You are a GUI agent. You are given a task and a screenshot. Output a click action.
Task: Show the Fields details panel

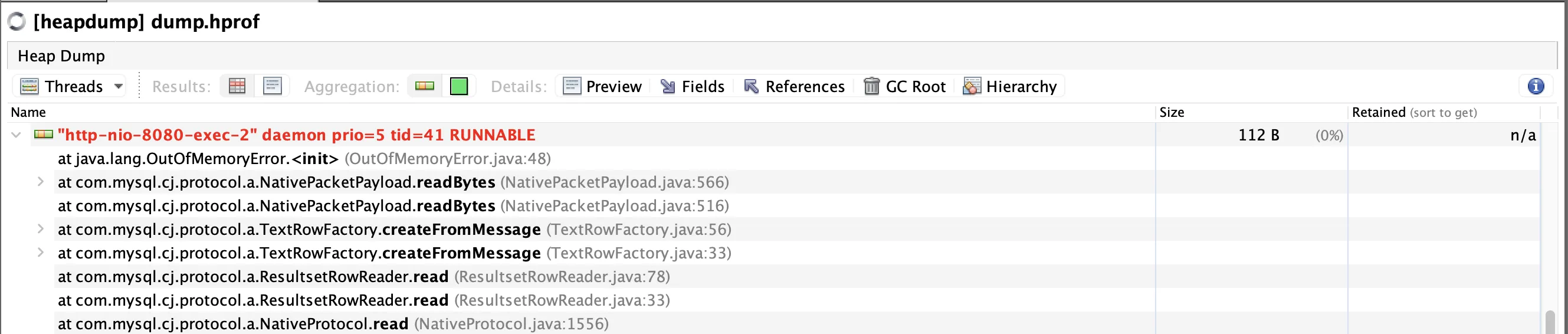pyautogui.click(x=692, y=86)
